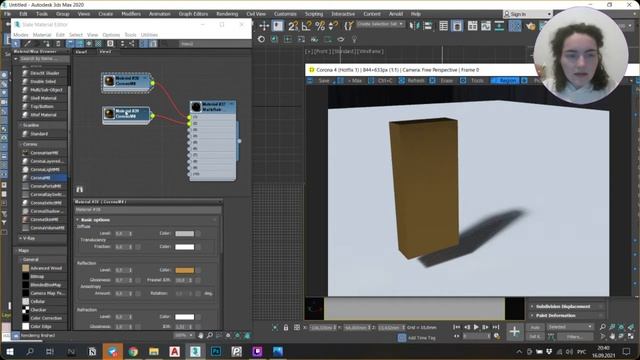Open the Material menu in Material Editor
640x360 pixels.
pyautogui.click(x=42, y=35)
